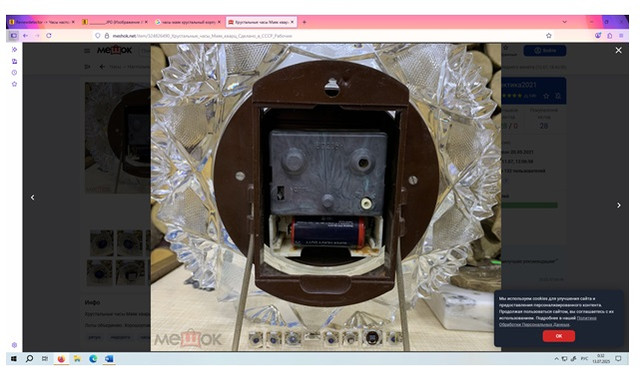Open Word from the taskbar
Viewport: 640px width, 378px height.
(109, 359)
